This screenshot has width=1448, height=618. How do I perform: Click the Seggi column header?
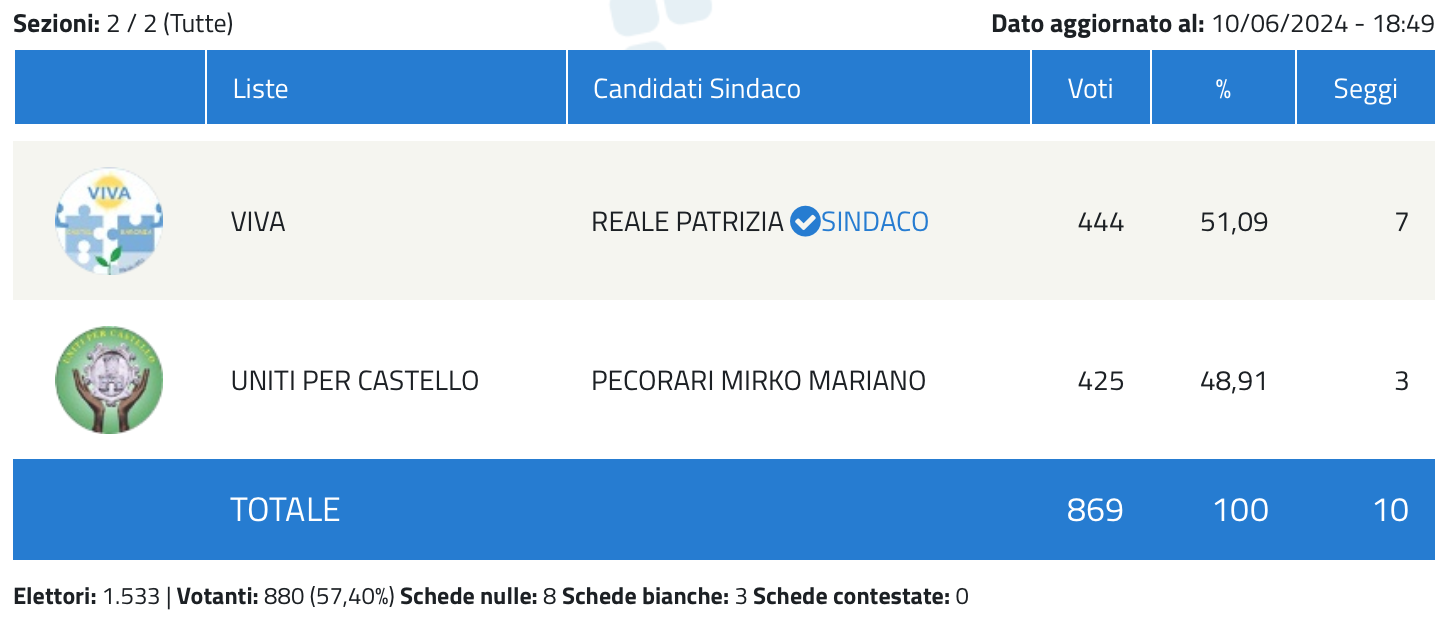(1366, 88)
